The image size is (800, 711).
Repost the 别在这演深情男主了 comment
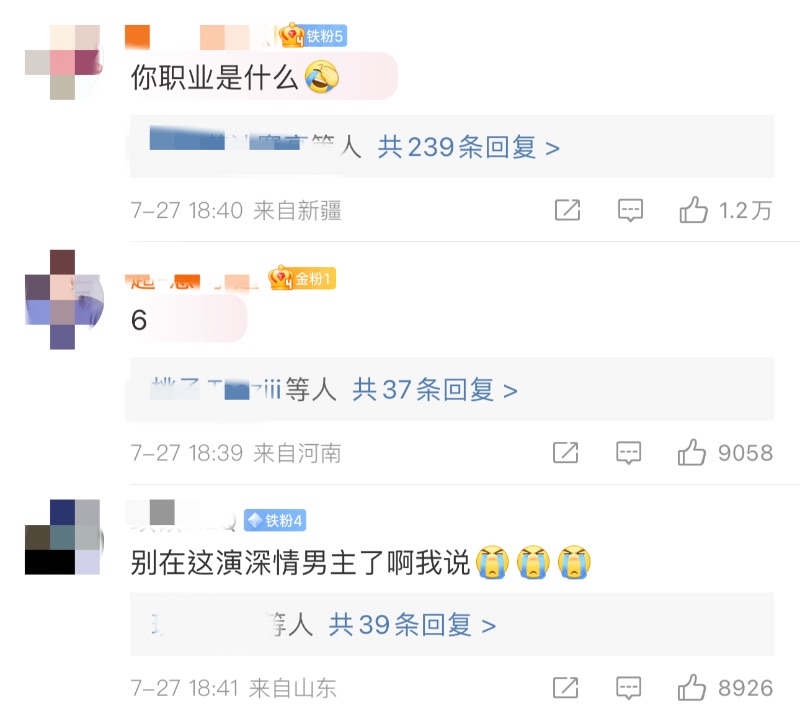[x=566, y=688]
